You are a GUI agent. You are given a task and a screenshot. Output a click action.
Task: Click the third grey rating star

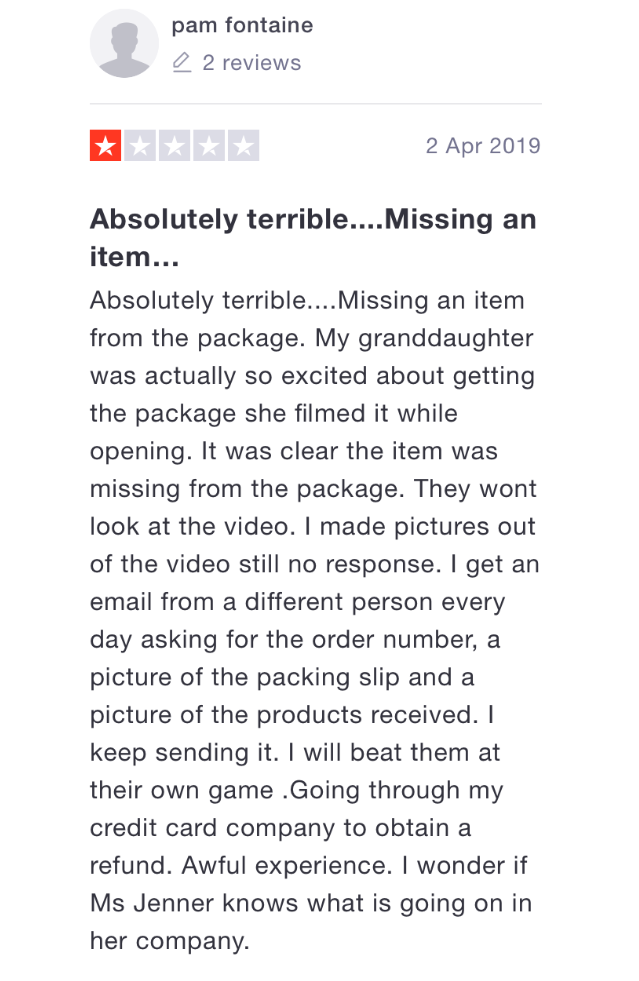click(x=175, y=146)
